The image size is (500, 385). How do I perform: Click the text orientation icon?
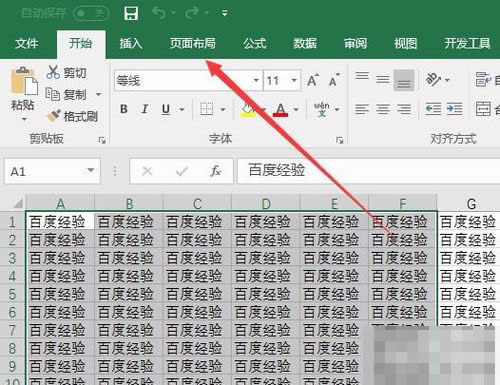(433, 80)
